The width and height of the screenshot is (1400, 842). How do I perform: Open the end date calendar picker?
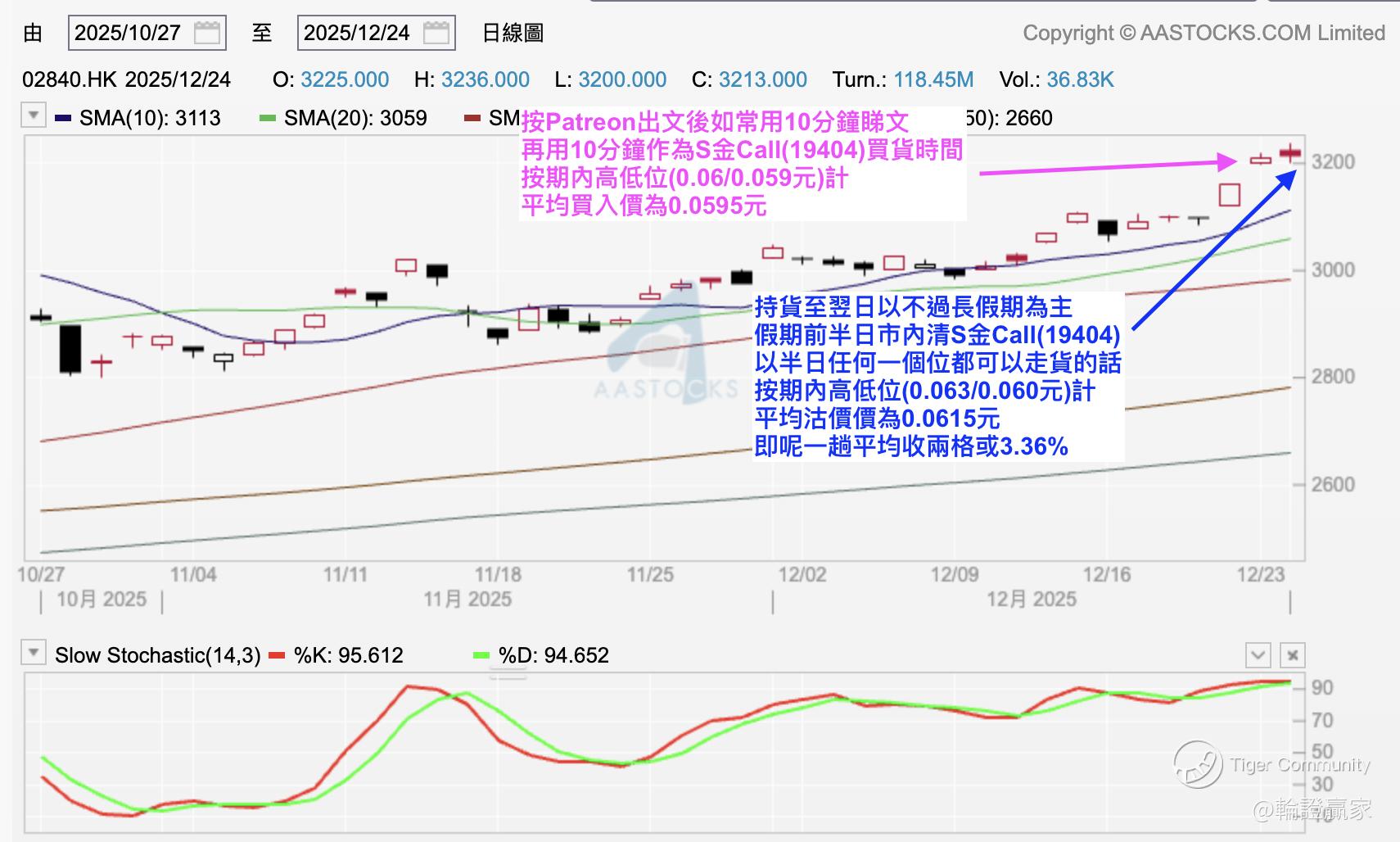436,33
